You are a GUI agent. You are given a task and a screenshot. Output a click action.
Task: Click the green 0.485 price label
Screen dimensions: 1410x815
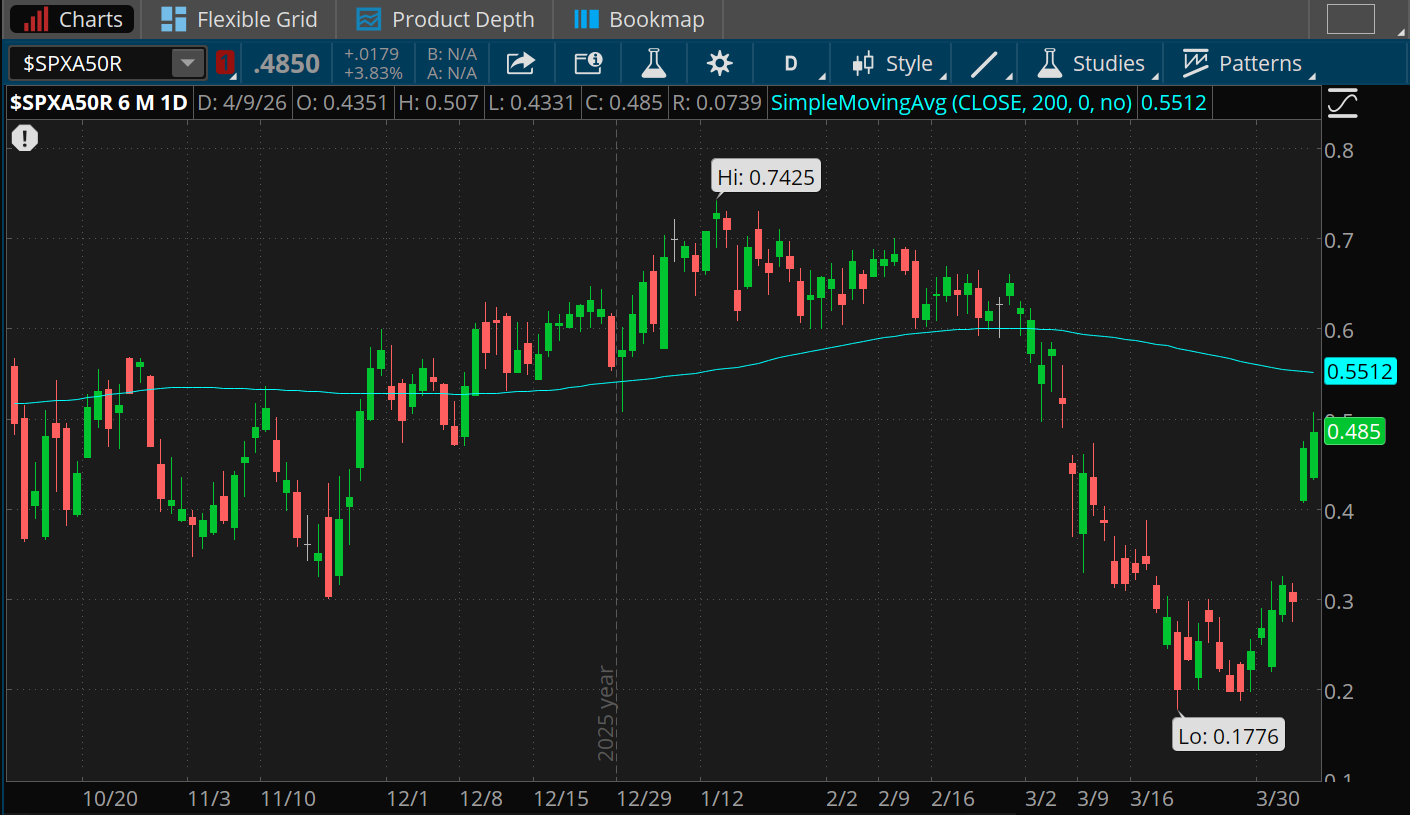[x=1355, y=431]
